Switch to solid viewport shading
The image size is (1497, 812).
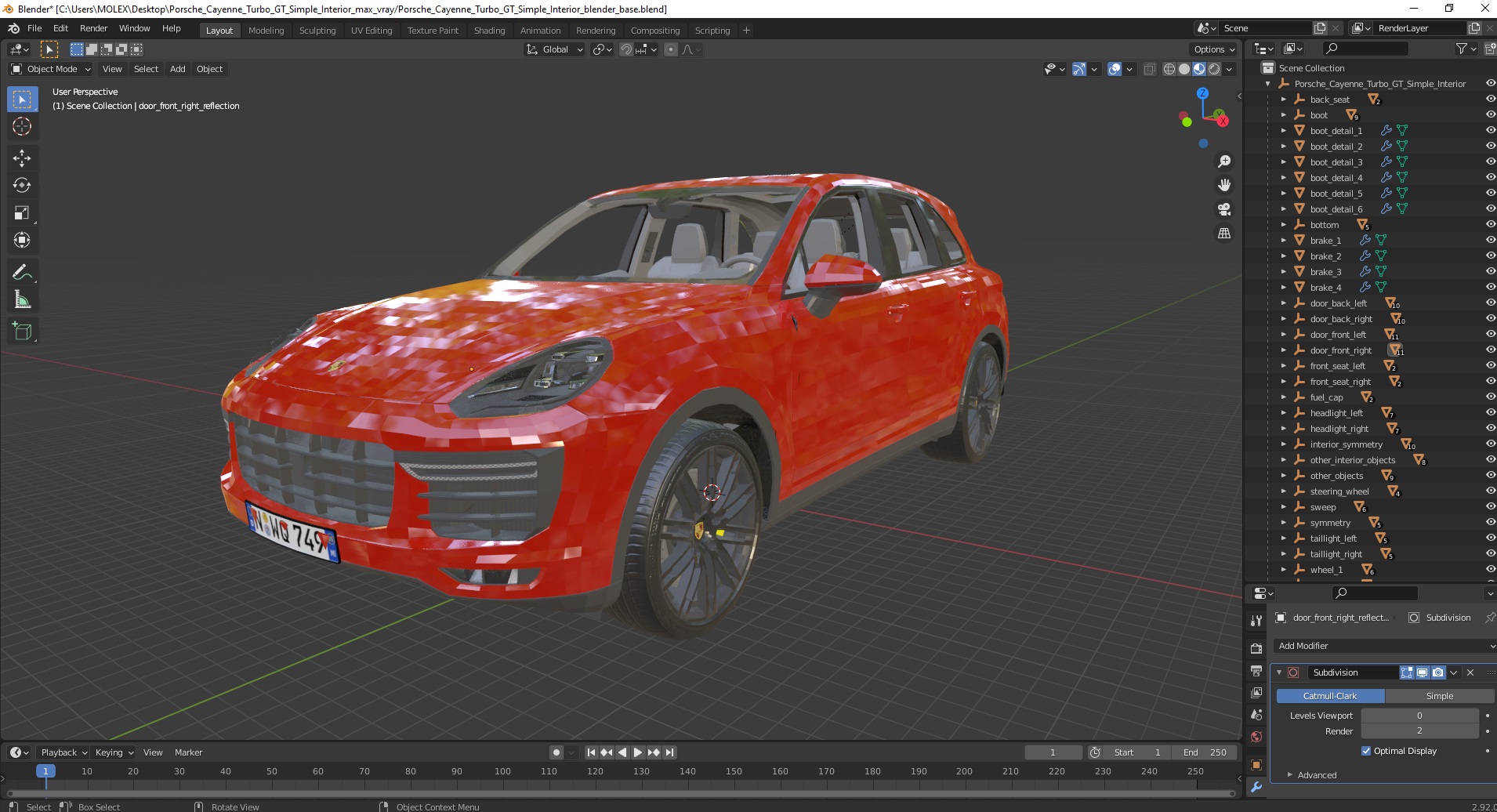1184,69
